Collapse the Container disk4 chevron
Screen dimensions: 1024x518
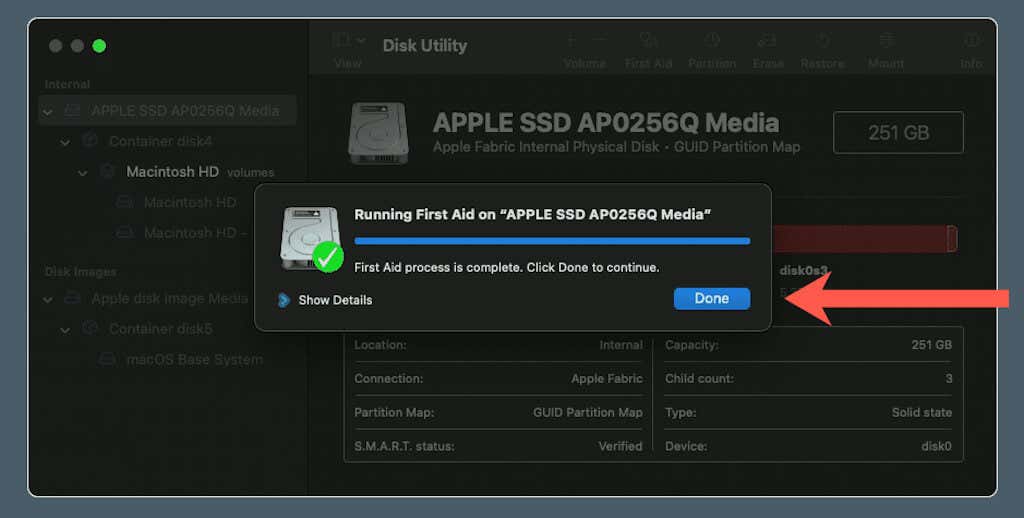65,142
